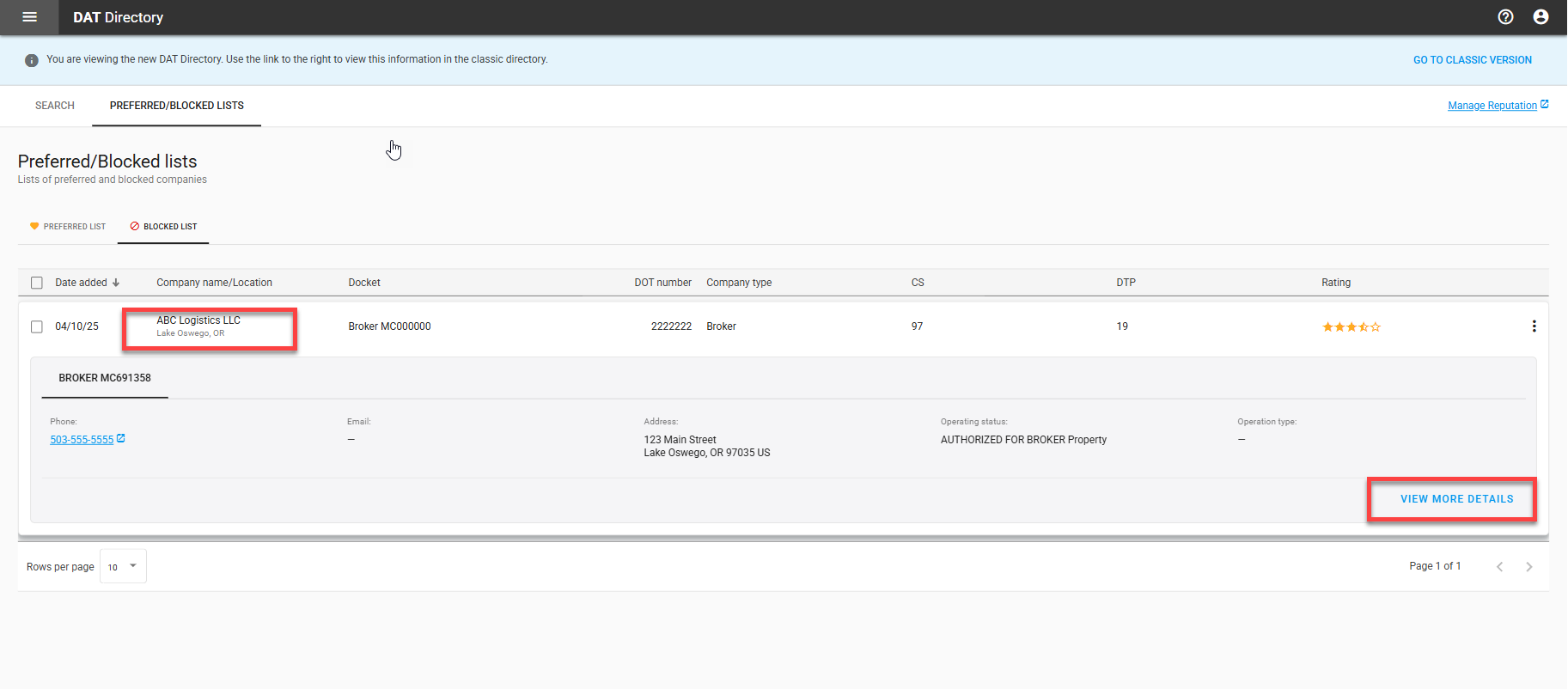Click the Broker company type cell

point(721,326)
